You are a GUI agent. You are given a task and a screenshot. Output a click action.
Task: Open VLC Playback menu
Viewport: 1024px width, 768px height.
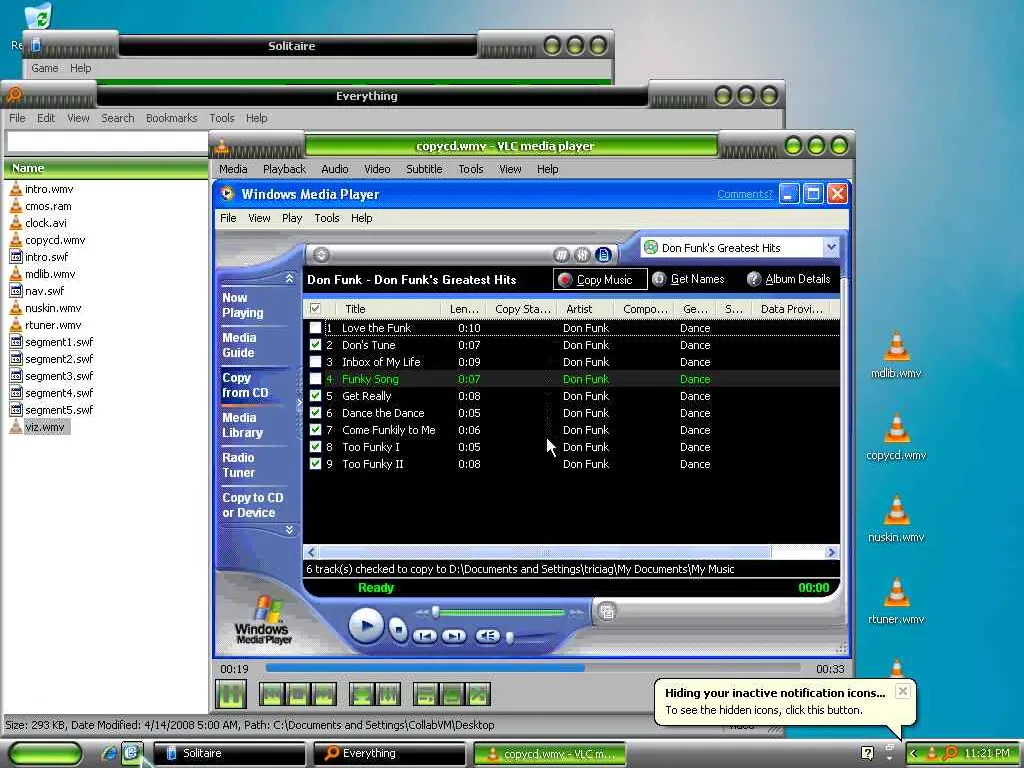pos(284,169)
